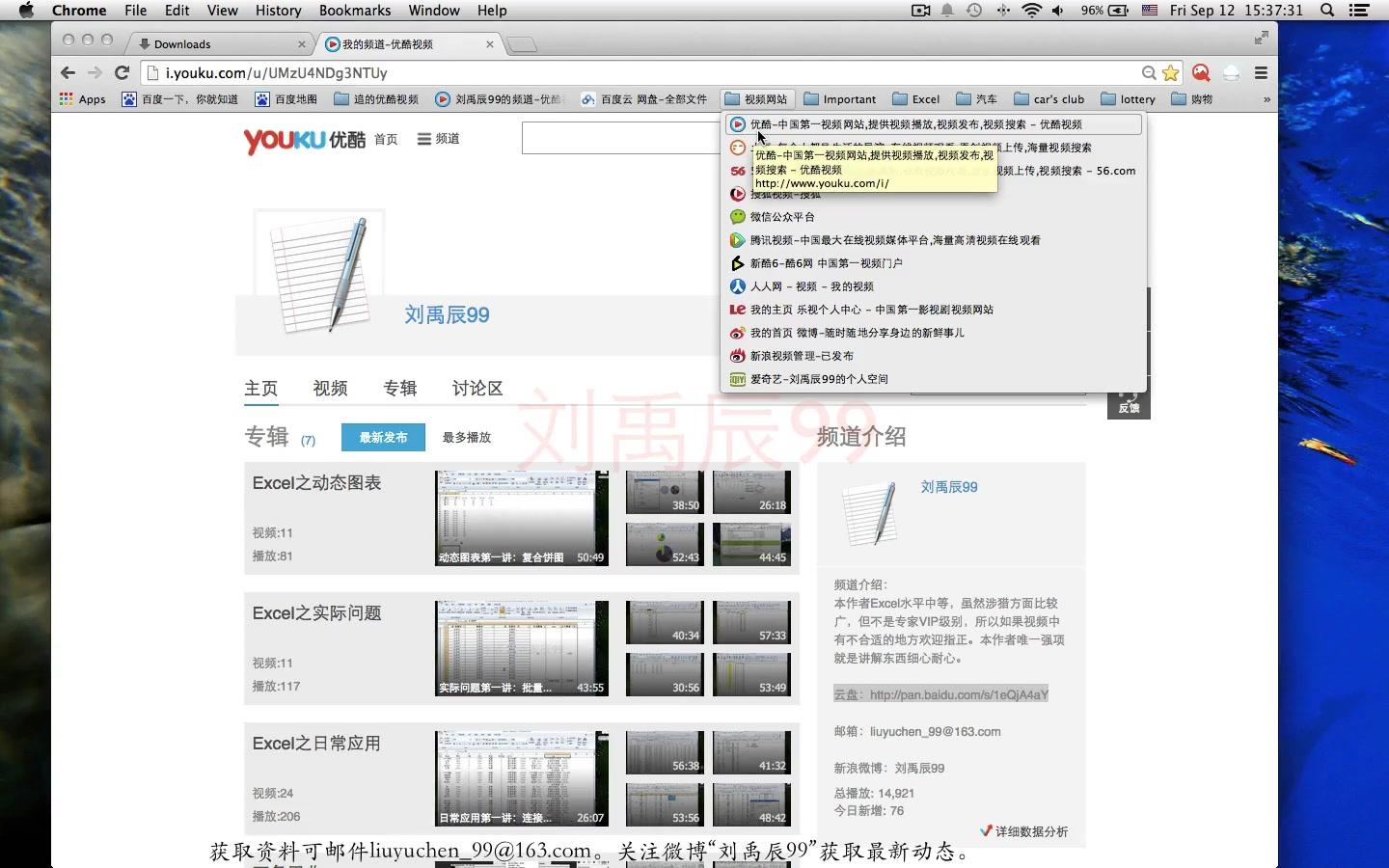This screenshot has height=868, width=1389.
Task: Click the Time Machine icon in the menu bar
Action: (x=974, y=11)
